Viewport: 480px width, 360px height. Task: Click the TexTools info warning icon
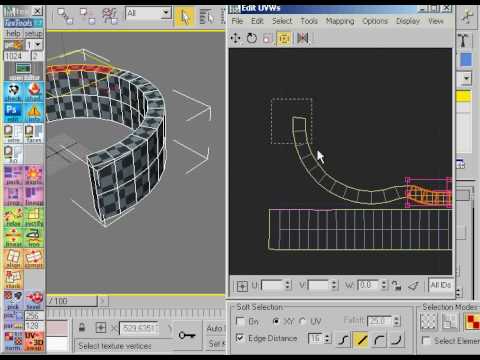point(34,113)
